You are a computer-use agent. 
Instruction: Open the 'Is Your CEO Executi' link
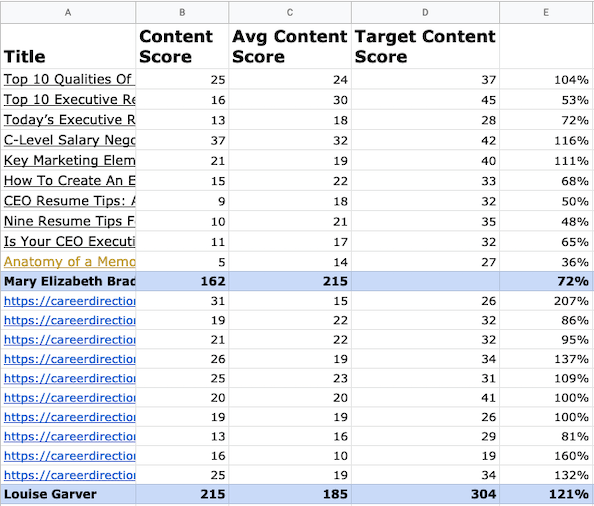pyautogui.click(x=69, y=241)
